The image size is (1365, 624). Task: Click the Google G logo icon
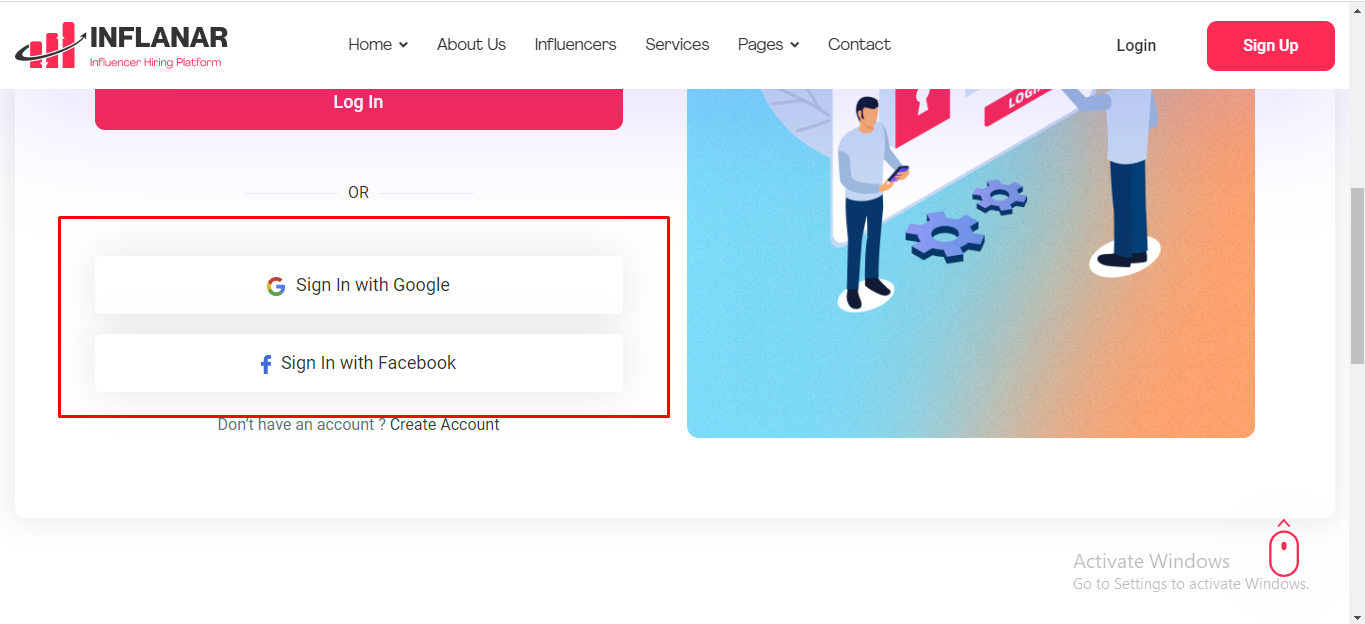point(276,286)
